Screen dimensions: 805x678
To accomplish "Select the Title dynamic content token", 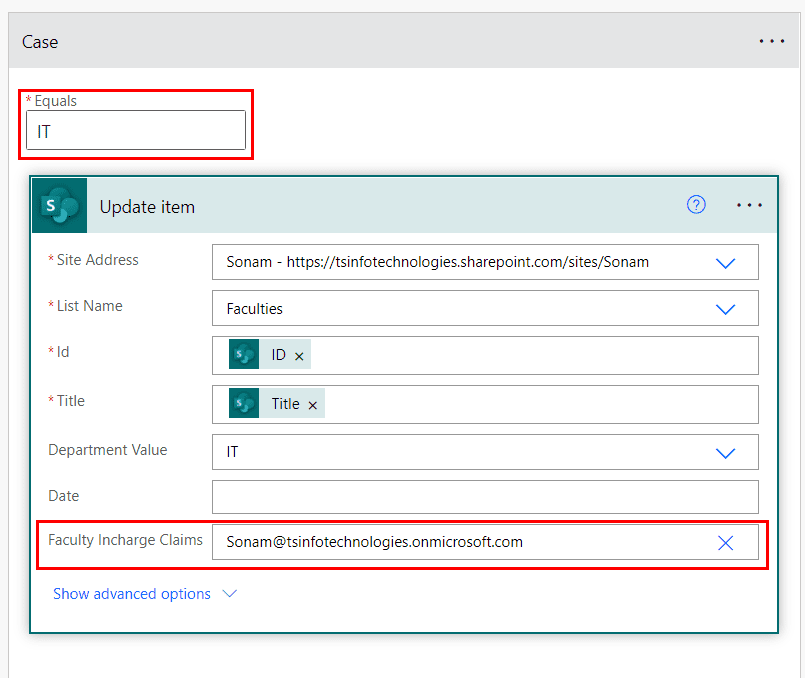I will [277, 403].
